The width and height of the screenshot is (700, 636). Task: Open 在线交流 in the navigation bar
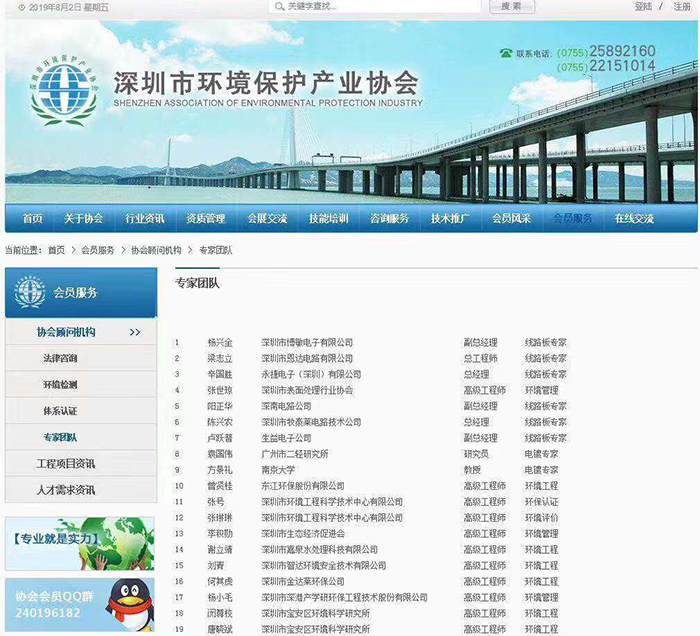tap(634, 219)
